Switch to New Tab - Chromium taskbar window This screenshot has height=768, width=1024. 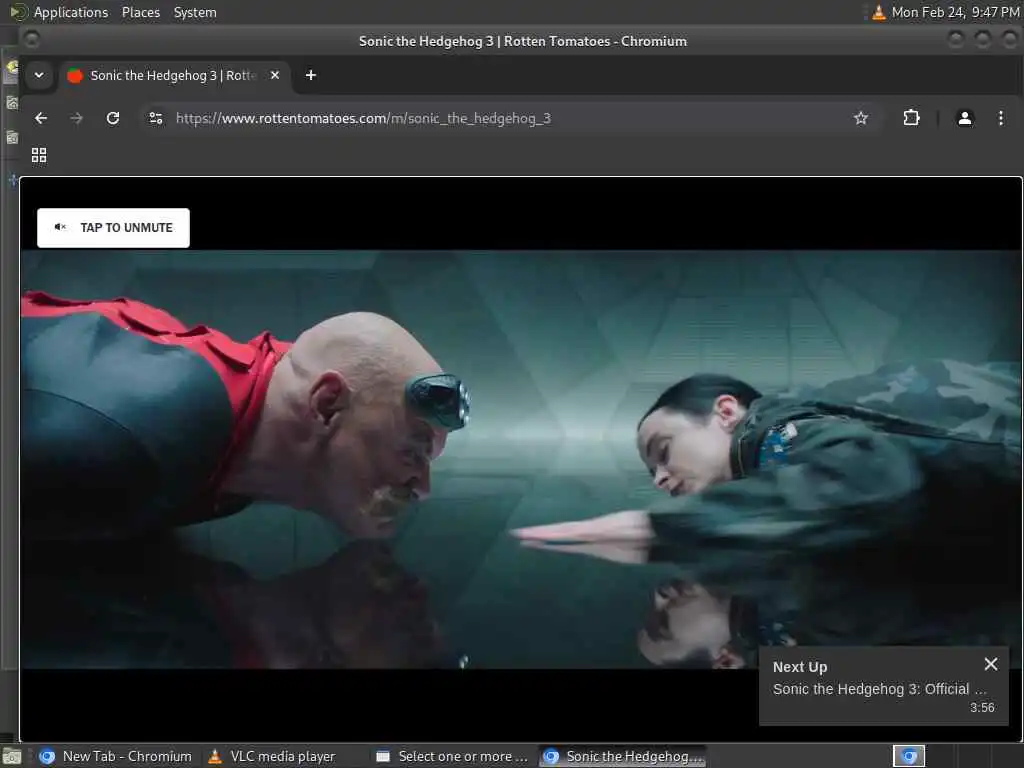116,756
